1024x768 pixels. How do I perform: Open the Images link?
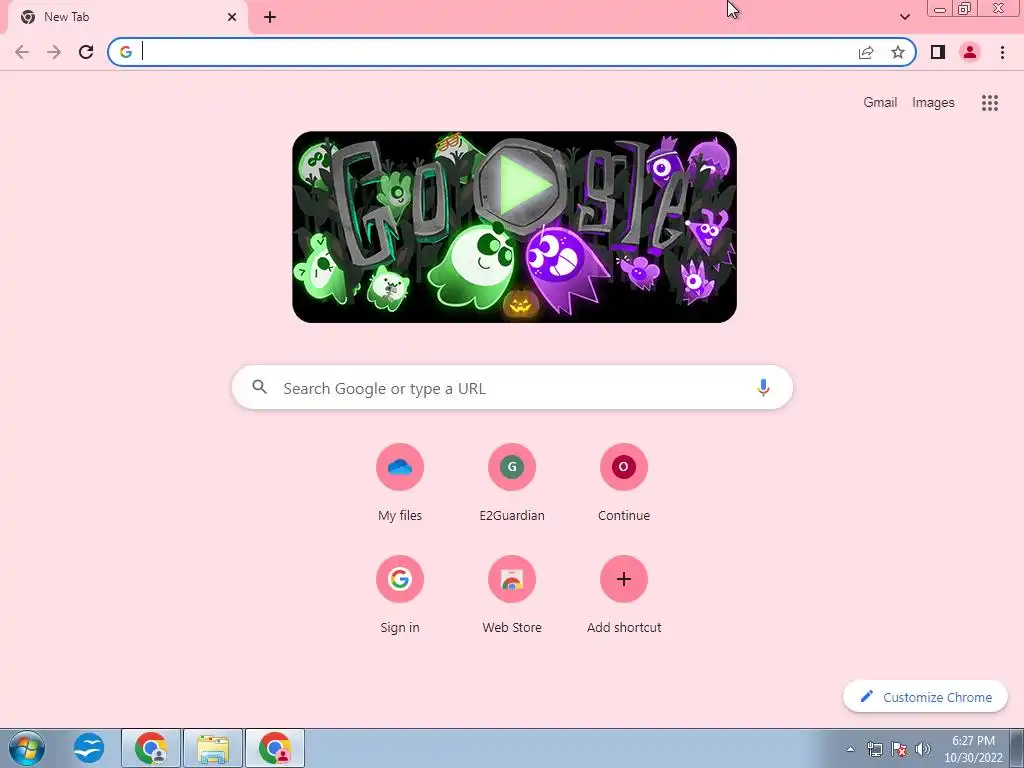tap(933, 103)
